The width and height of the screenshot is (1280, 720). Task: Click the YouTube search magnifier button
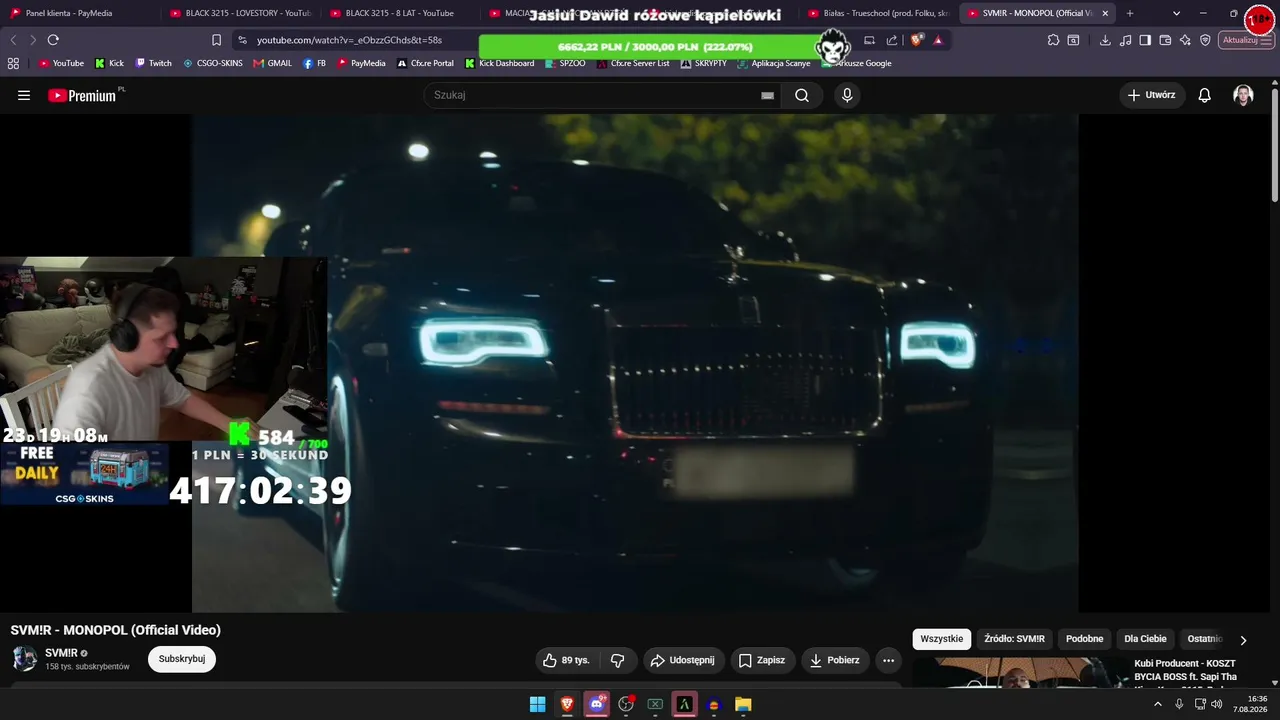point(802,95)
